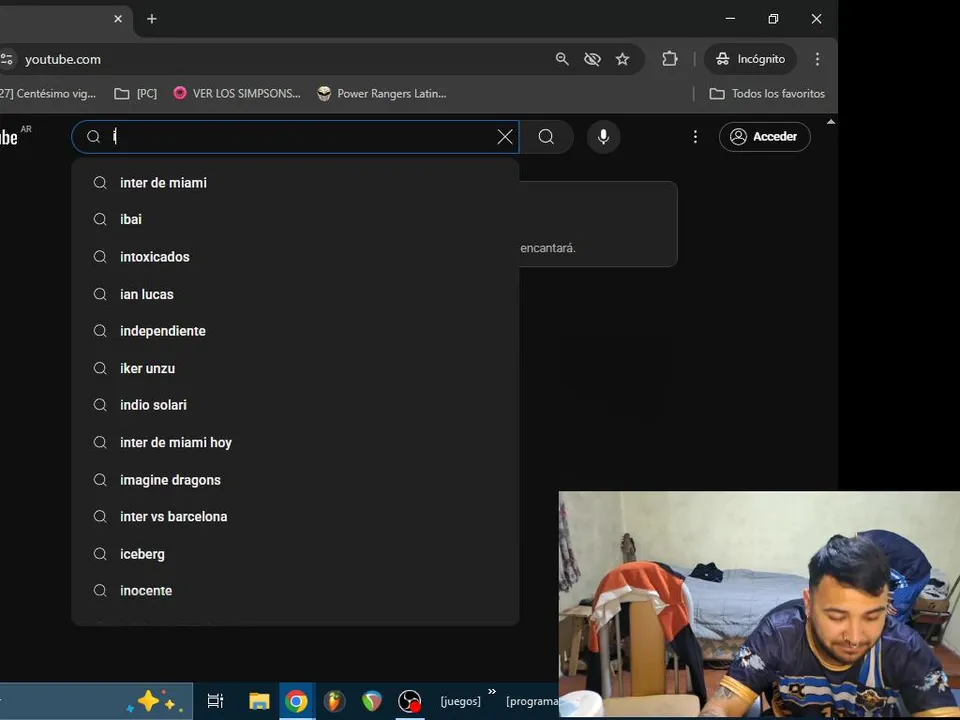Choose the "inter vs barcelona" suggestion
Image resolution: width=960 pixels, height=720 pixels.
(295, 516)
